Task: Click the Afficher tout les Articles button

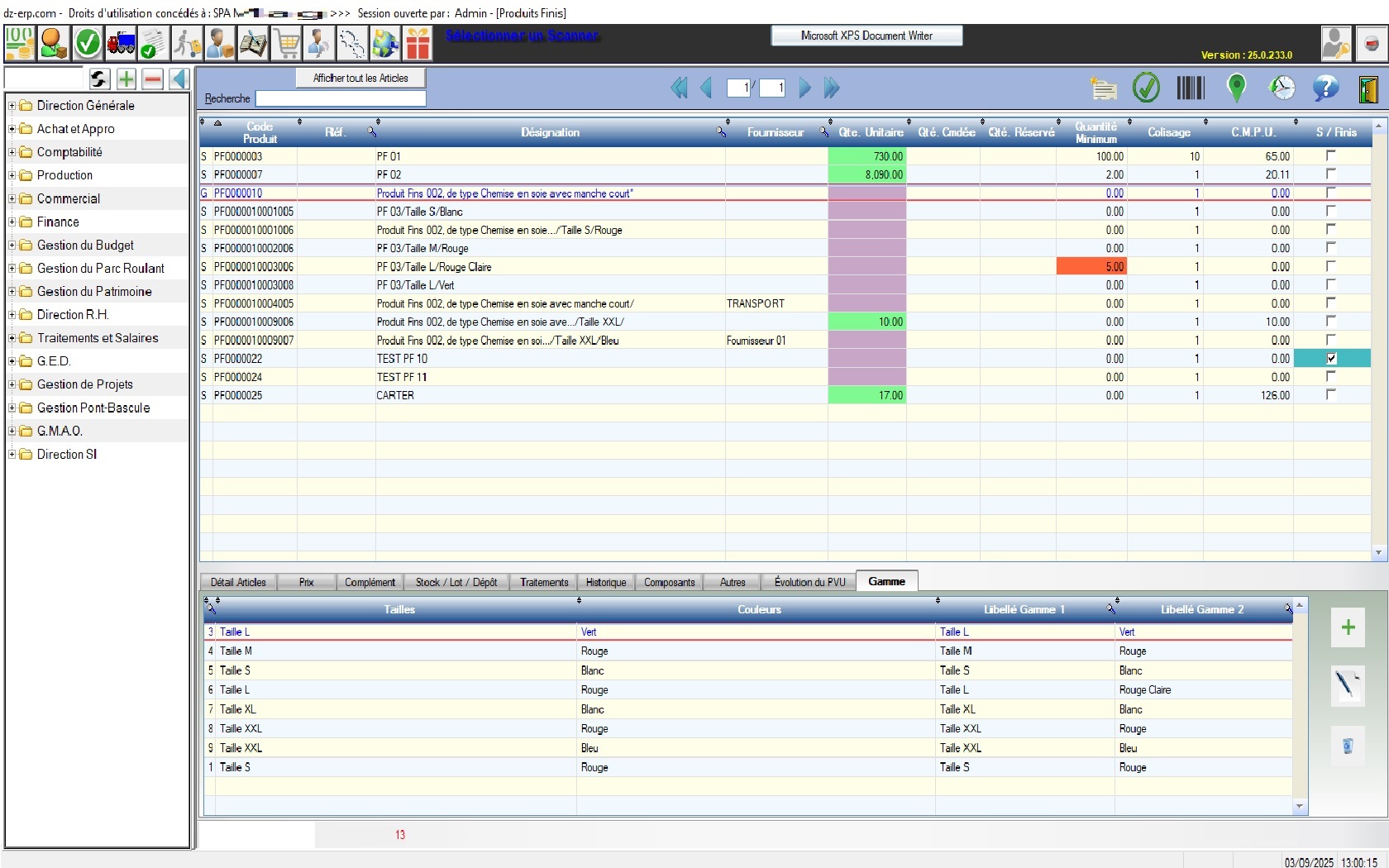Action: [360, 78]
